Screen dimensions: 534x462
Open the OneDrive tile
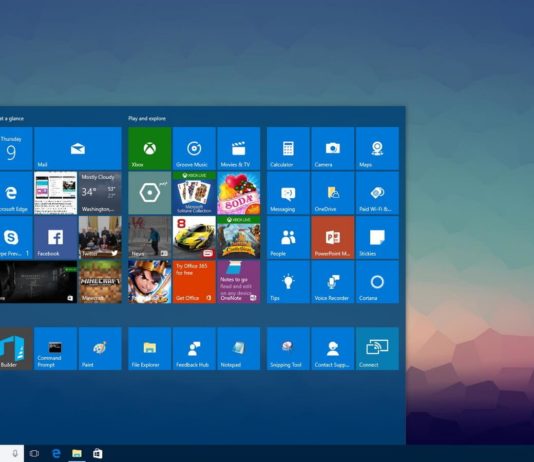[x=333, y=193]
